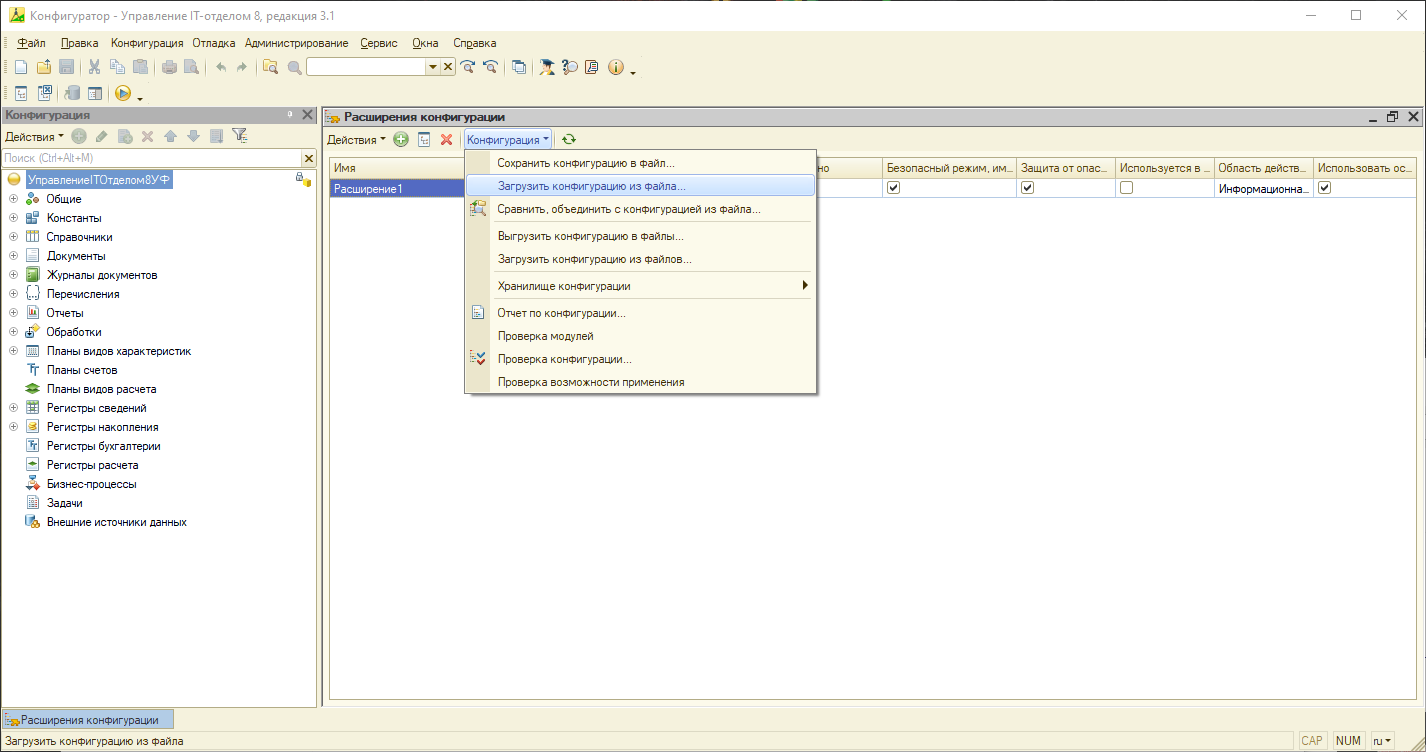The width and height of the screenshot is (1426, 752).
Task: Click the tree filter funnel icon
Action: [x=239, y=136]
